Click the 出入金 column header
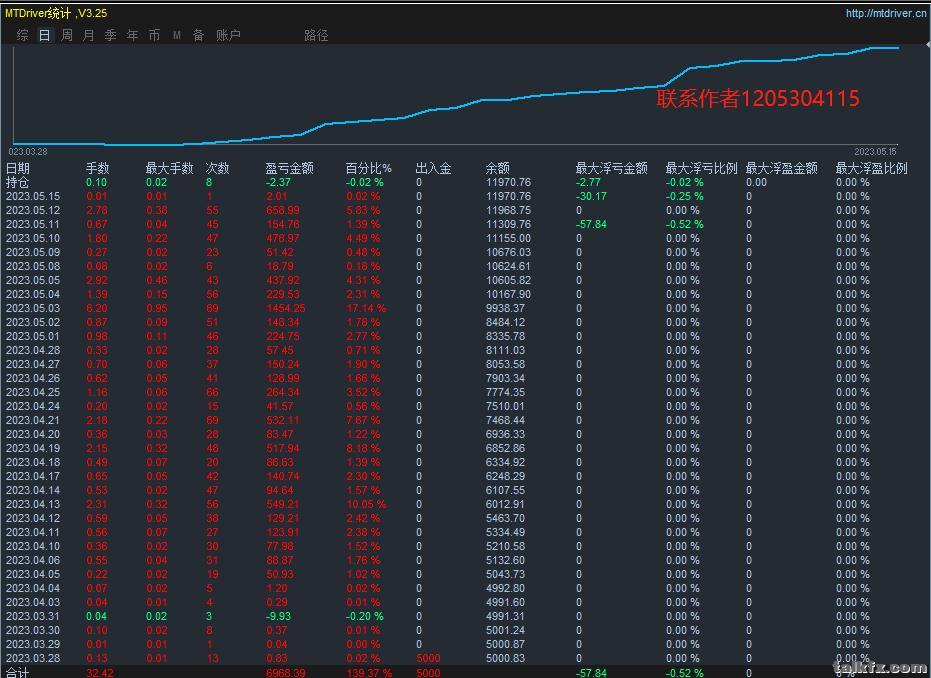Screen dimensions: 931x678 tap(433, 168)
